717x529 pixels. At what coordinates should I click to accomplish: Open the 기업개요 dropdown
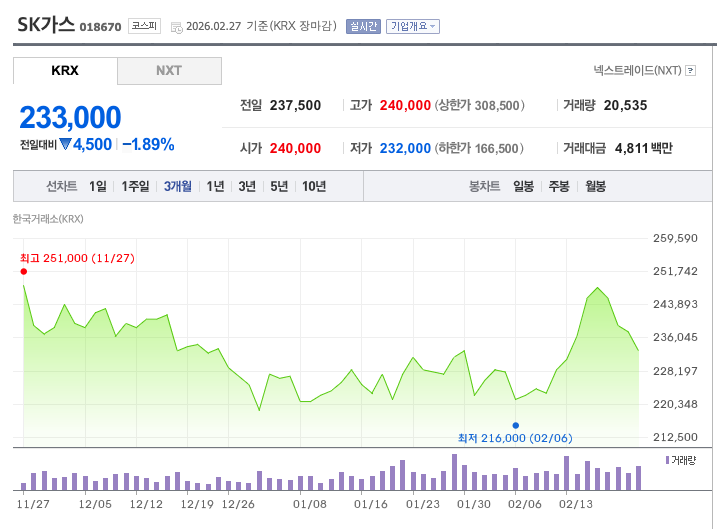(413, 27)
